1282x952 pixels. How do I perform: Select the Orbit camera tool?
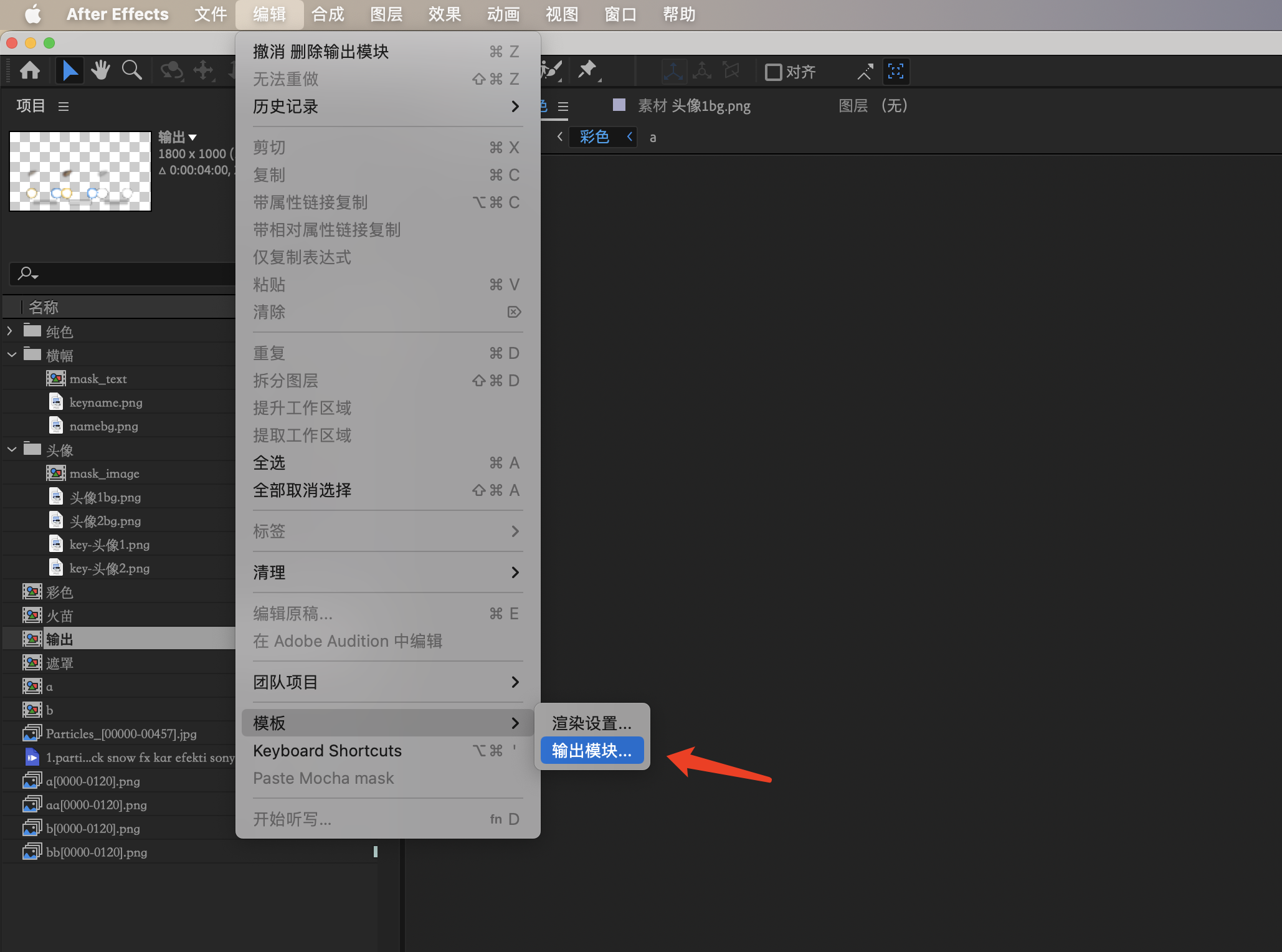pos(171,71)
